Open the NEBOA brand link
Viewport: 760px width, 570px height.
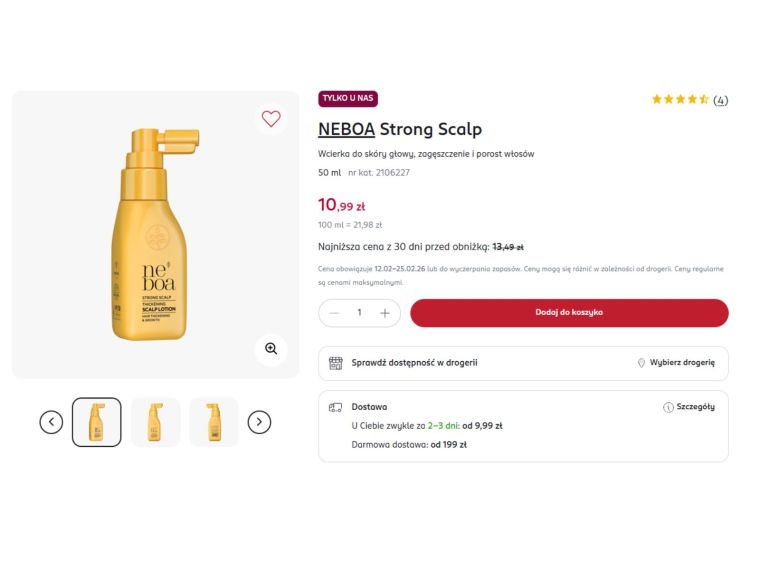[346, 129]
